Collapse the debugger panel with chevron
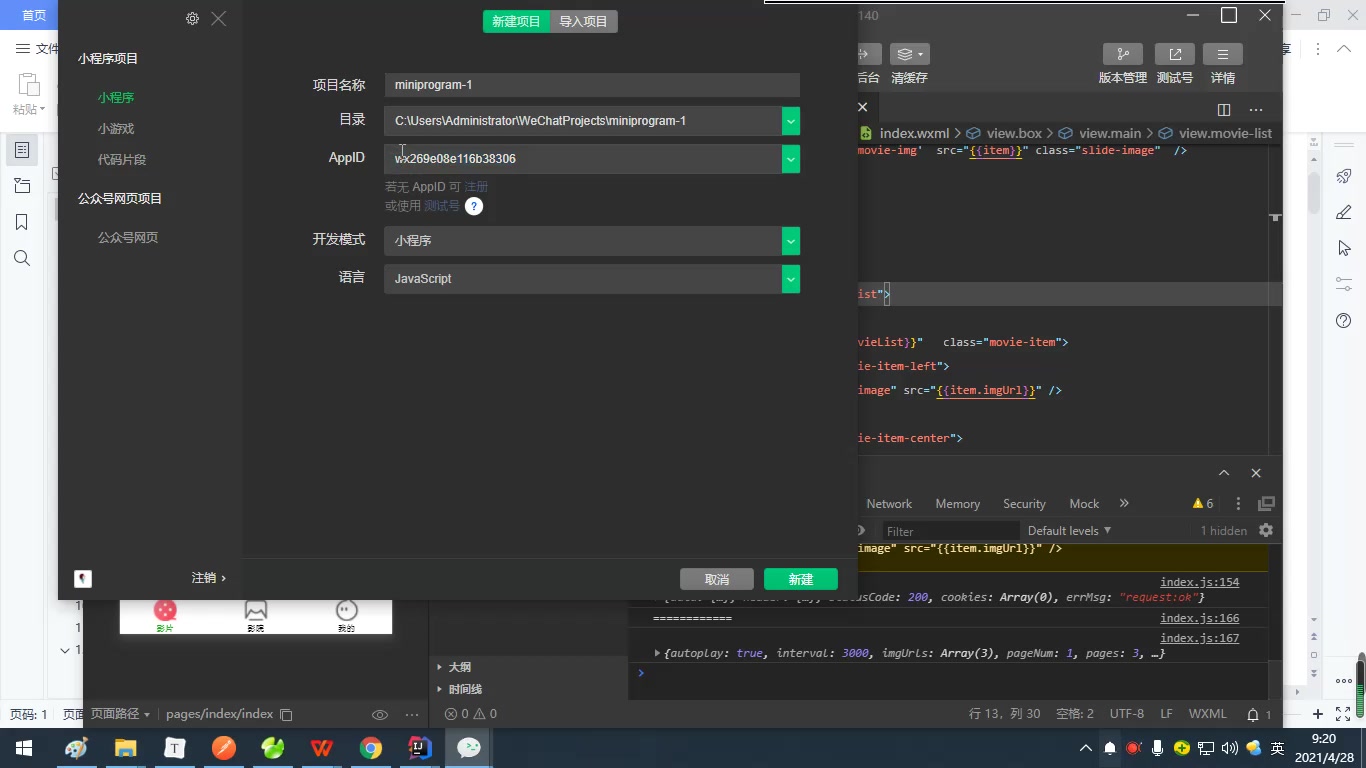Image resolution: width=1366 pixels, height=768 pixels. point(1224,473)
